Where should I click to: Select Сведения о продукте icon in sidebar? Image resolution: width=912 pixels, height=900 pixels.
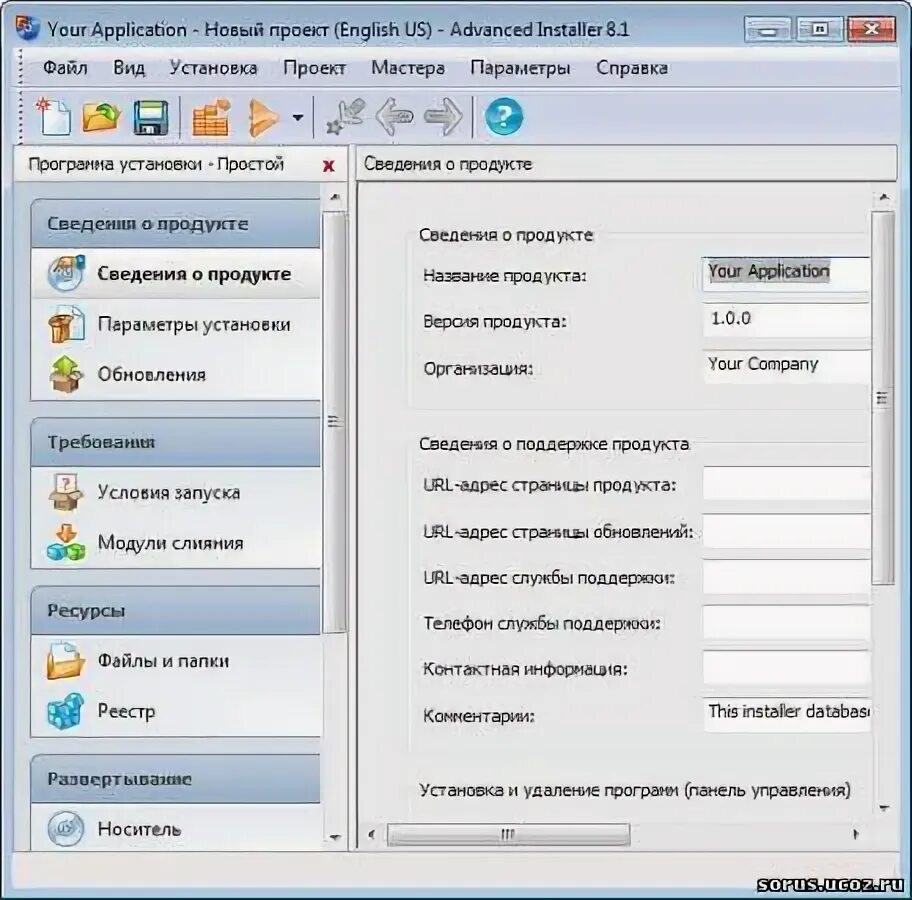66,273
